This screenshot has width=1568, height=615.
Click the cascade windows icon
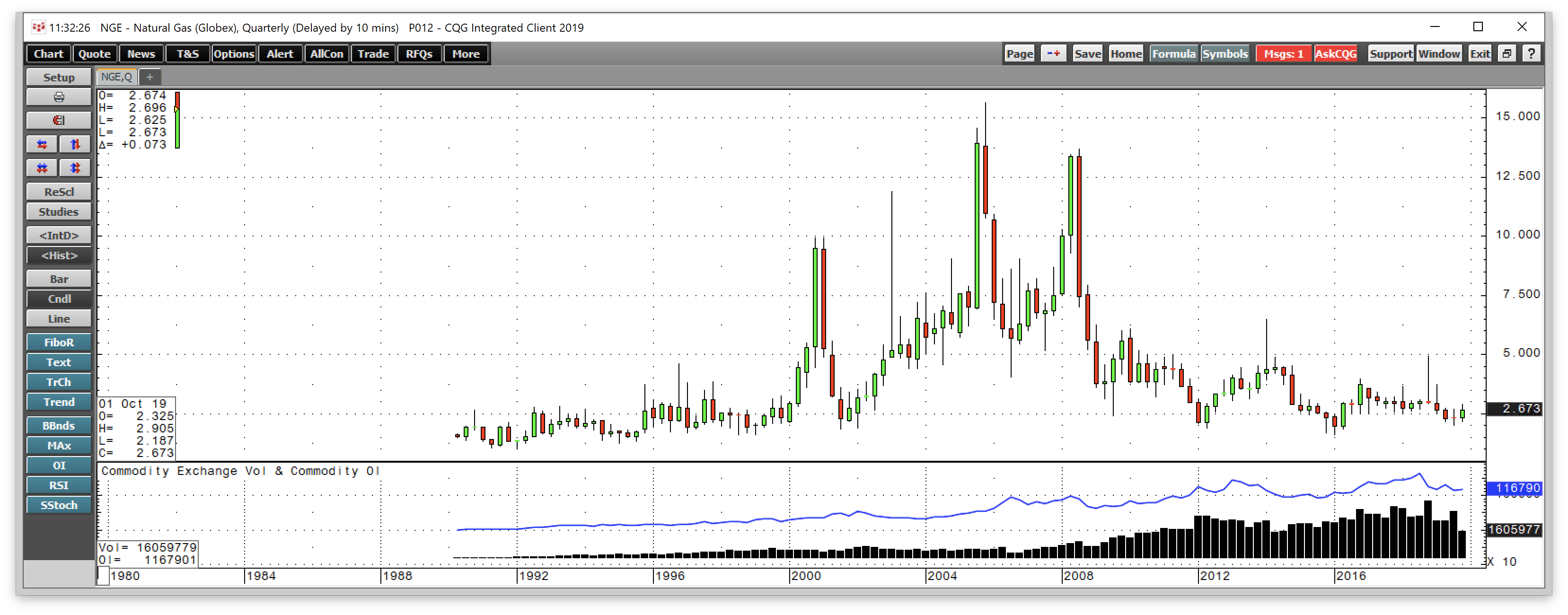coord(1506,53)
